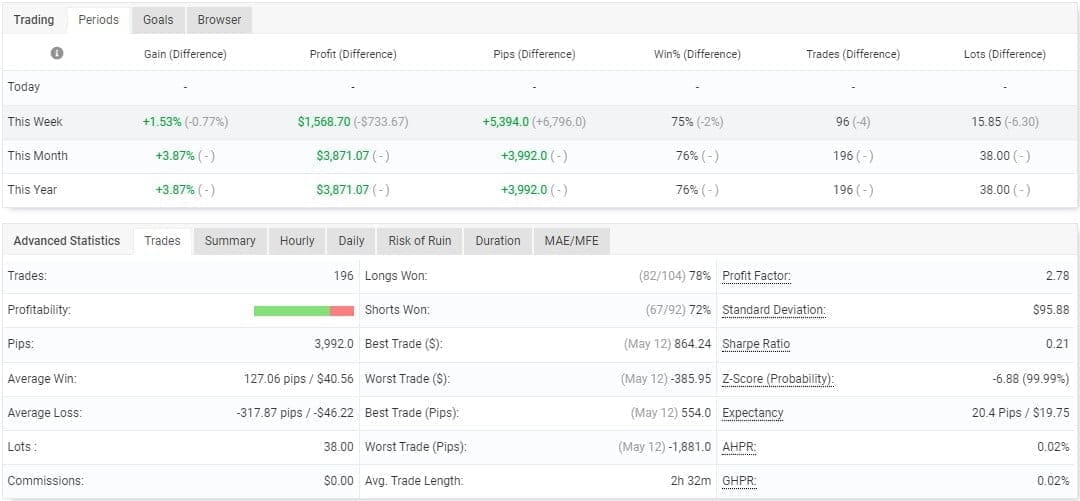Open the Daily statistics tab

click(x=351, y=241)
